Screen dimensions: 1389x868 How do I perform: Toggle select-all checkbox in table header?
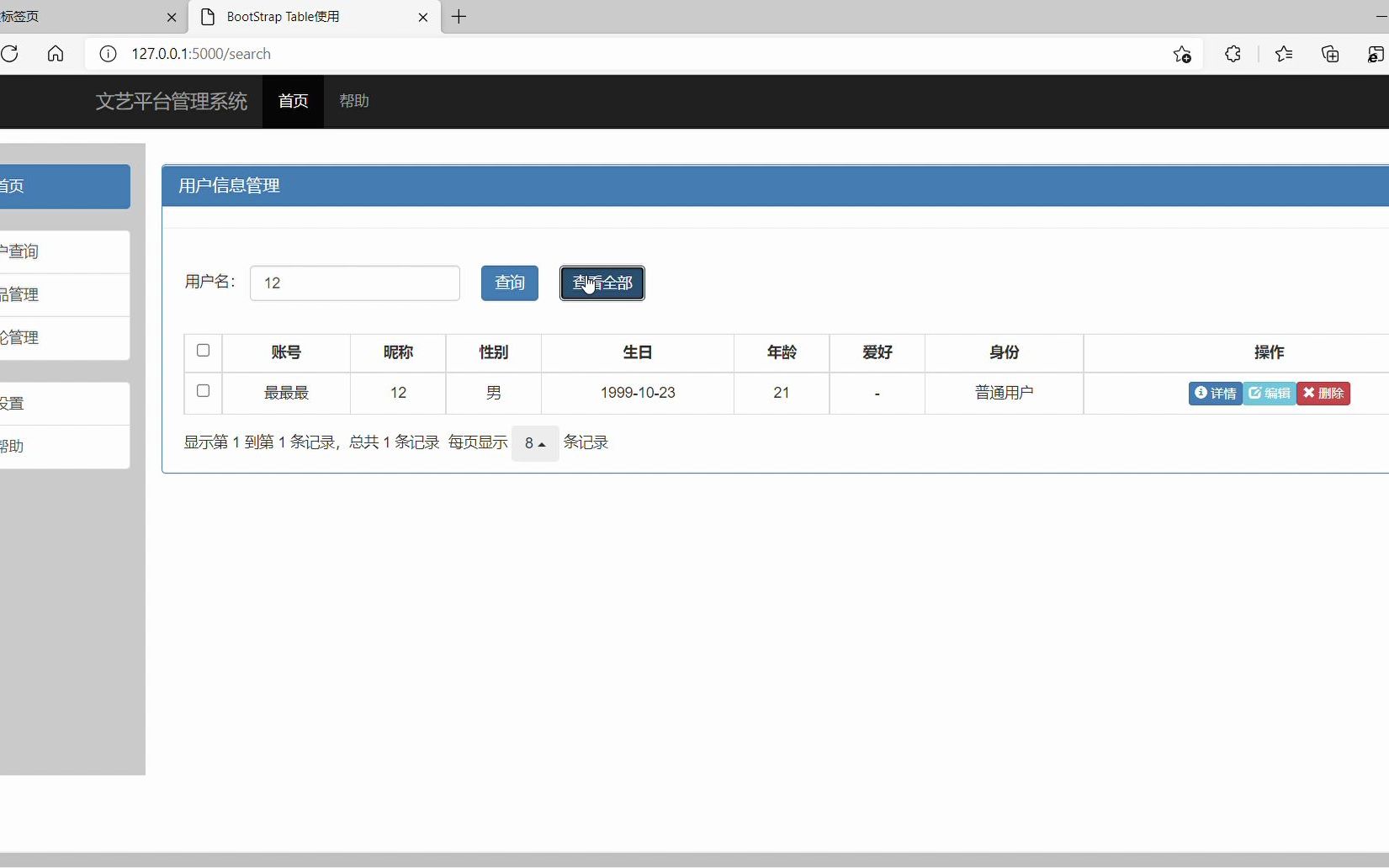pyautogui.click(x=203, y=351)
